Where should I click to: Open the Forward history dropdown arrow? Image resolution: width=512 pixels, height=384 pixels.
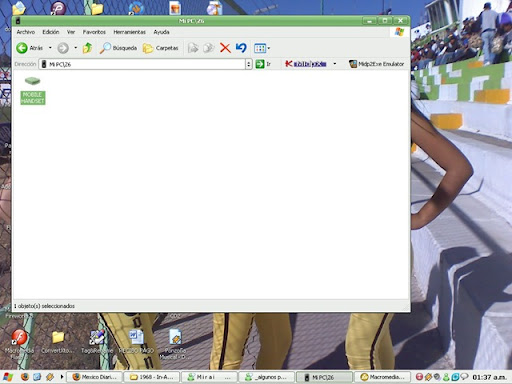click(76, 48)
